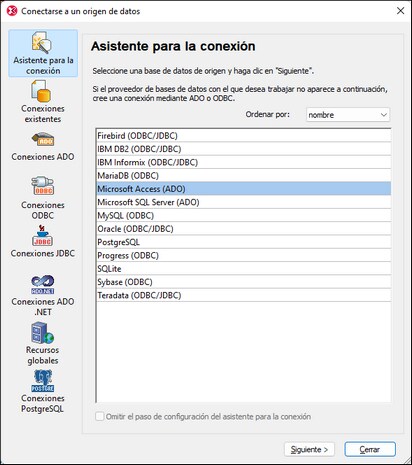Viewport: 412px width, 465px height.
Task: Open Recursos globales icon
Action: [42, 333]
